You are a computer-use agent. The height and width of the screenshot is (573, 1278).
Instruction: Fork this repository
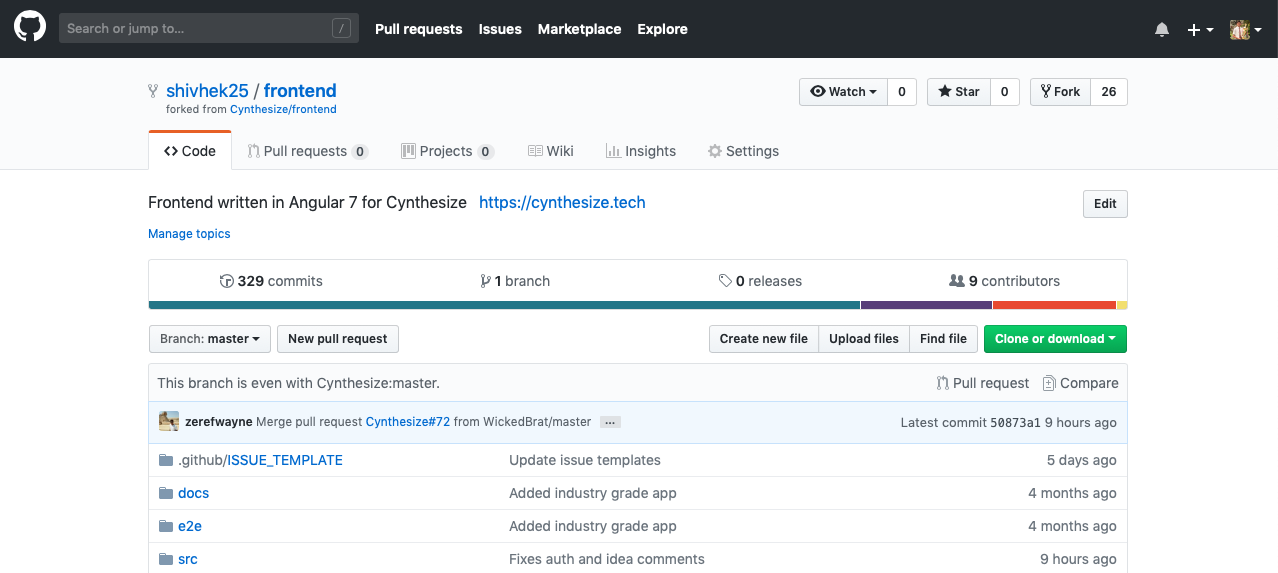(x=1060, y=92)
